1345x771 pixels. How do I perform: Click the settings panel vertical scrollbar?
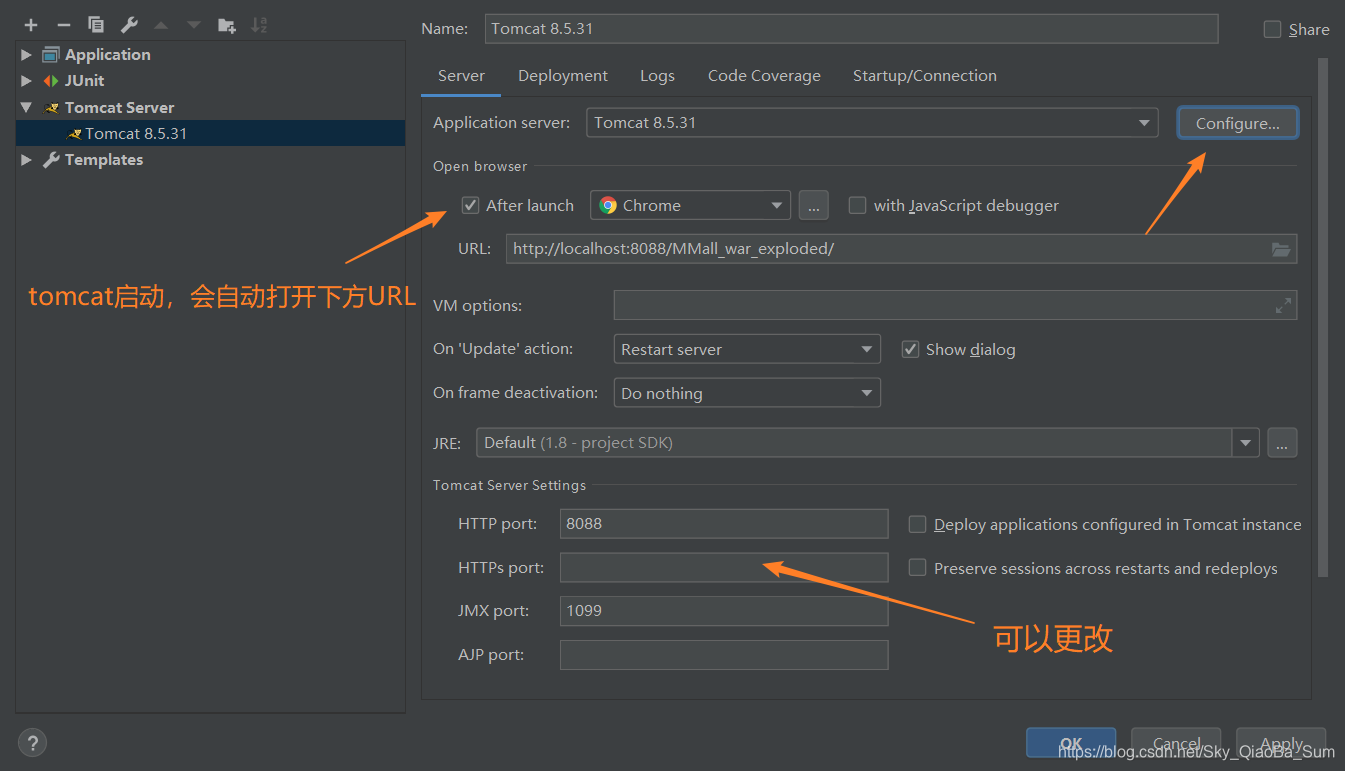coord(1323,317)
